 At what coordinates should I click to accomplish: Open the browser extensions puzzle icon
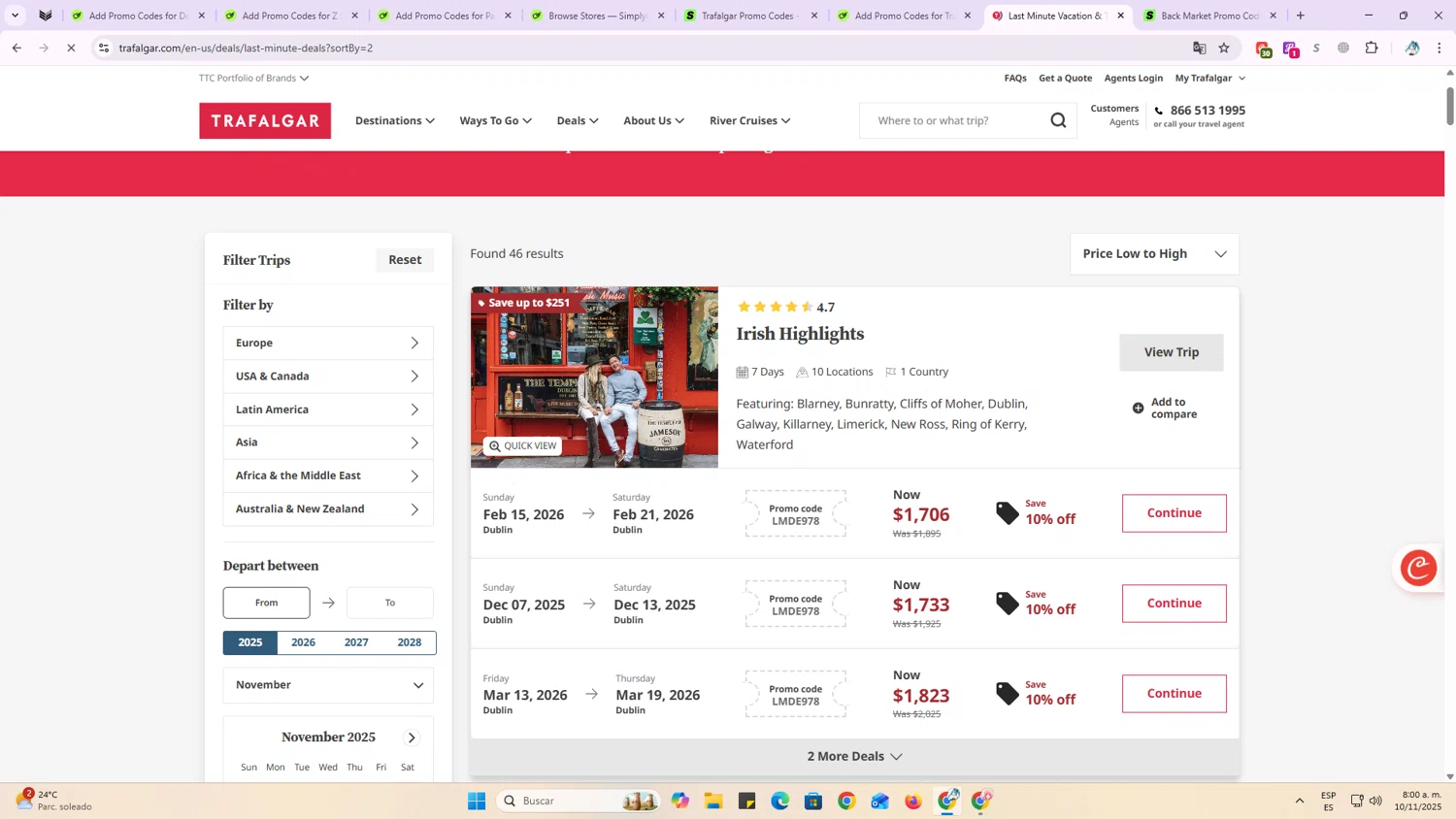(x=1372, y=48)
